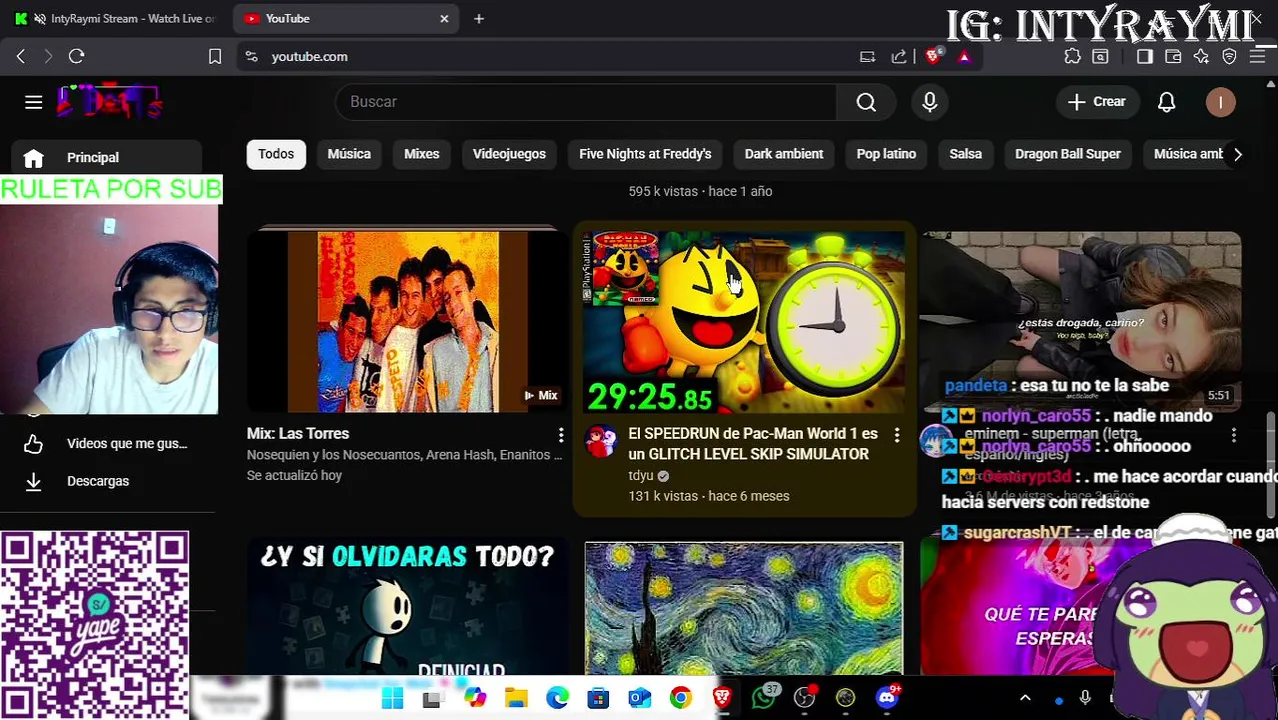This screenshot has width=1278, height=720.
Task: Select the Salsa chip
Action: [x=965, y=154]
